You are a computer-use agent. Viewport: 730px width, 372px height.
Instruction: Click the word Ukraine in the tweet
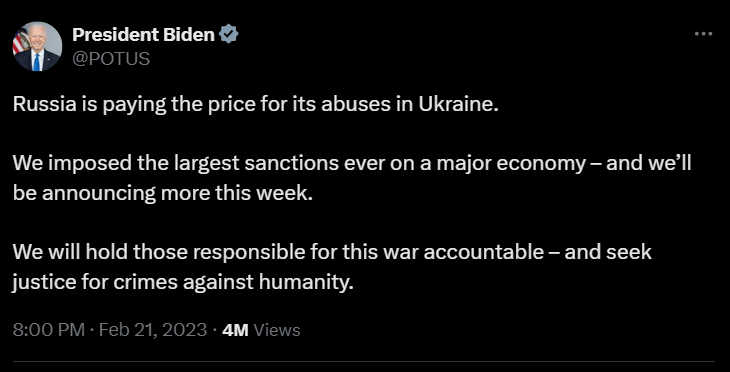[458, 104]
